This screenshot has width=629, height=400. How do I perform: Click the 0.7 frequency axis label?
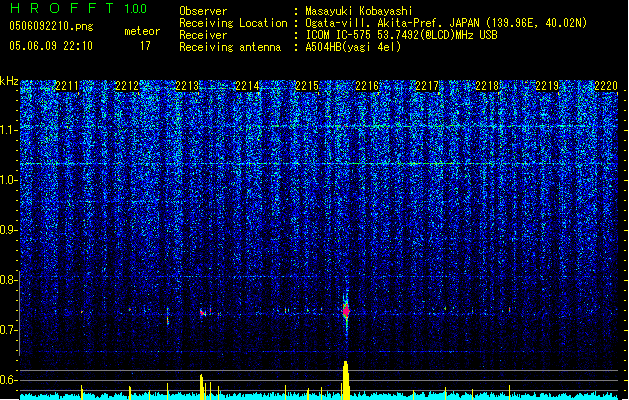point(8,330)
